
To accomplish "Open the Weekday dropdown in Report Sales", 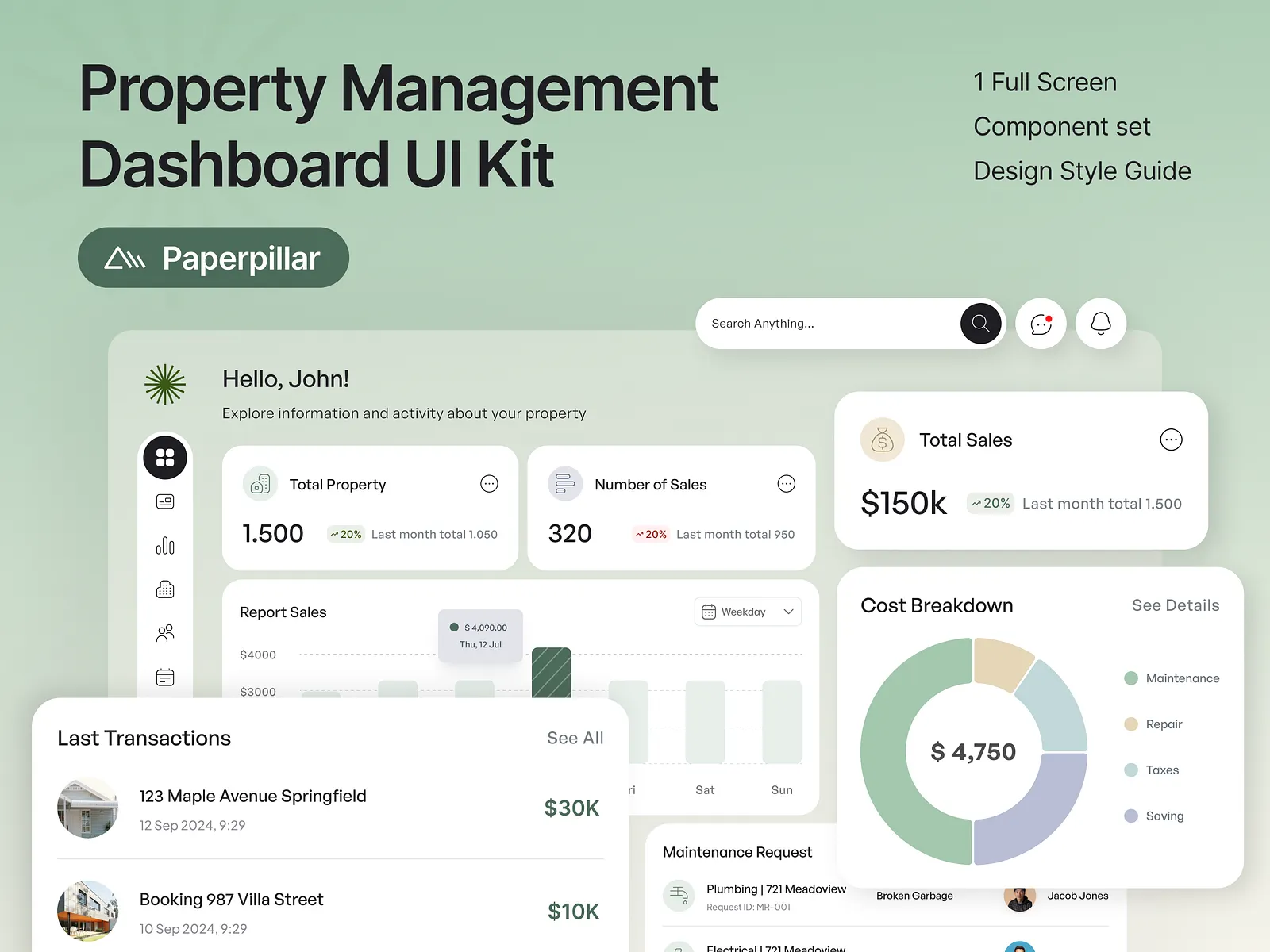I will click(747, 612).
